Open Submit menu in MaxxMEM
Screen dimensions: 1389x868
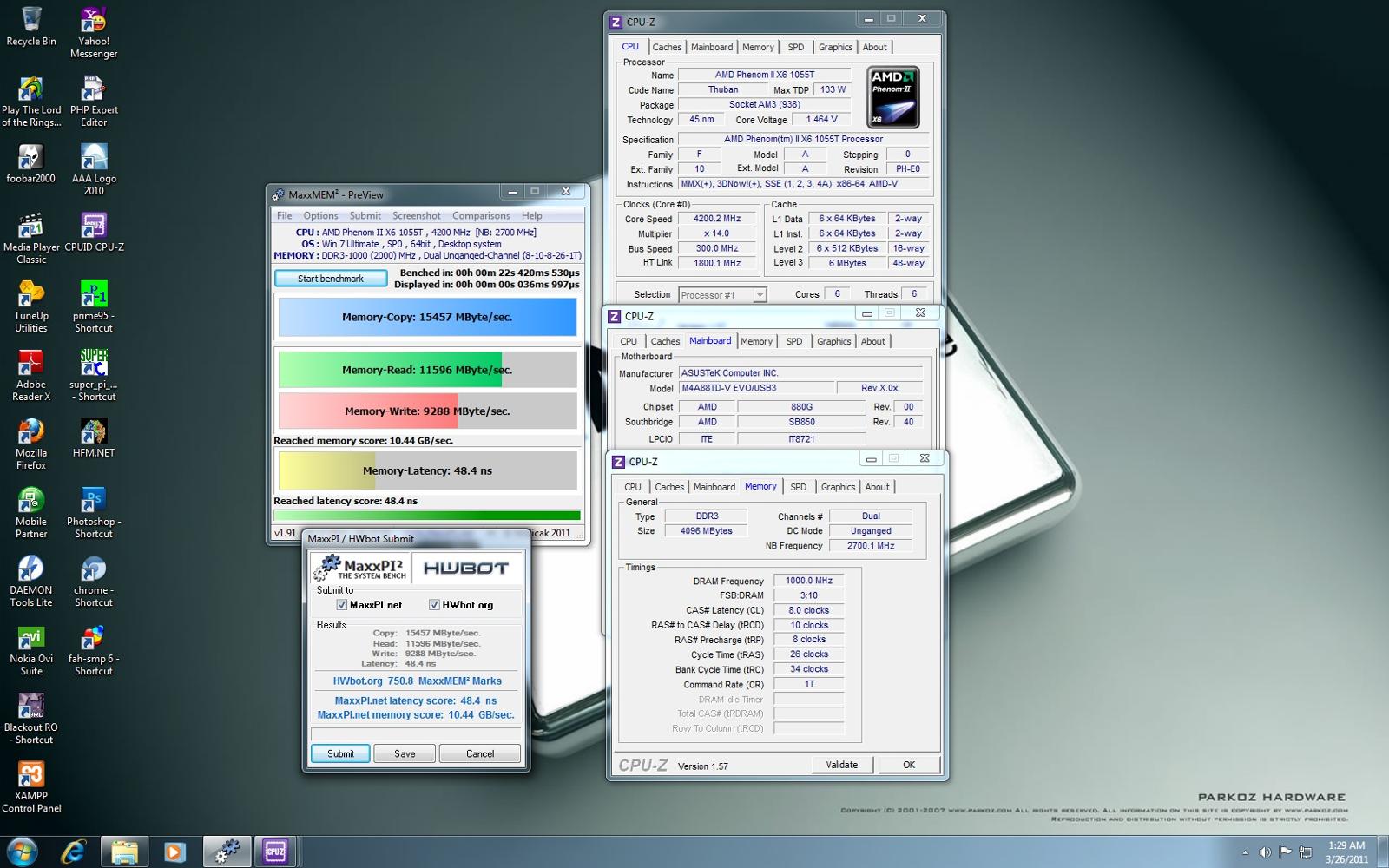pyautogui.click(x=365, y=216)
